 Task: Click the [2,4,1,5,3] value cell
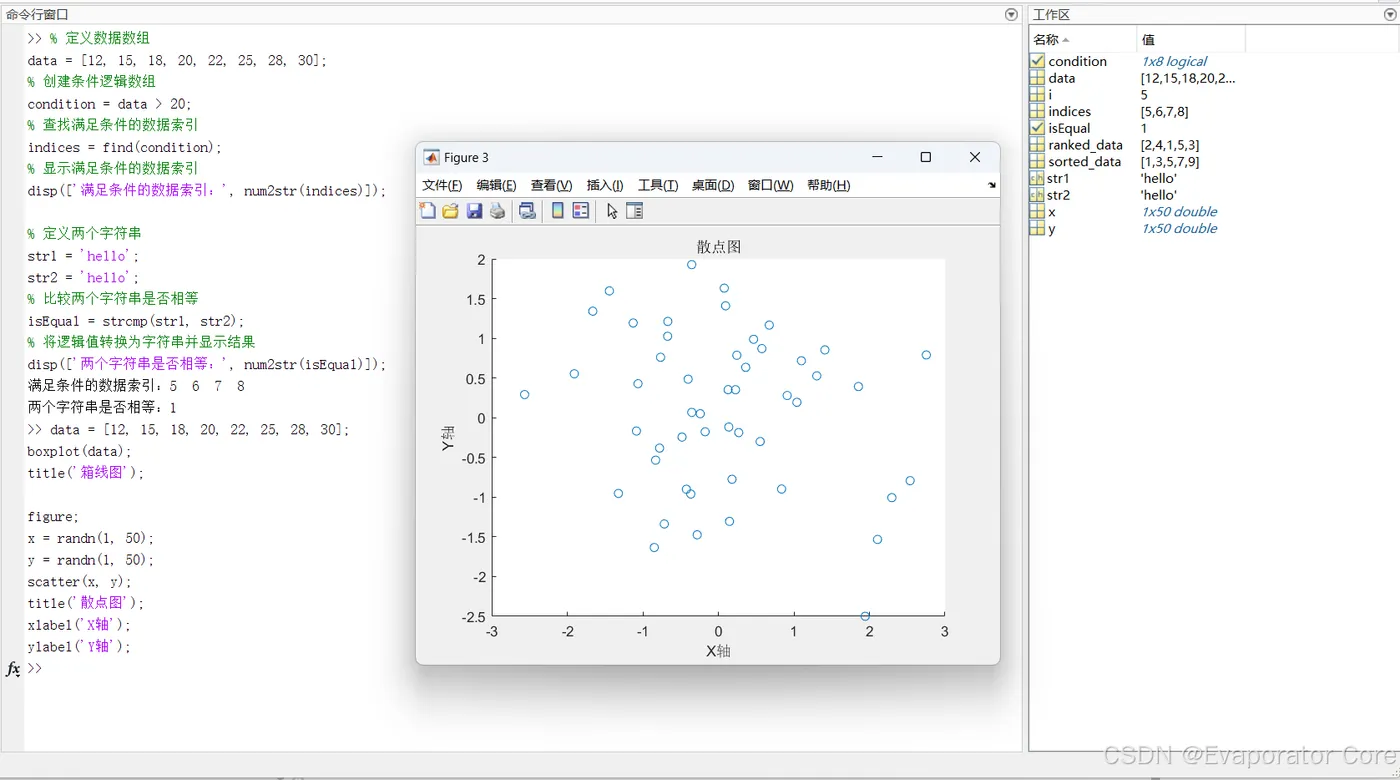pyautogui.click(x=1170, y=145)
